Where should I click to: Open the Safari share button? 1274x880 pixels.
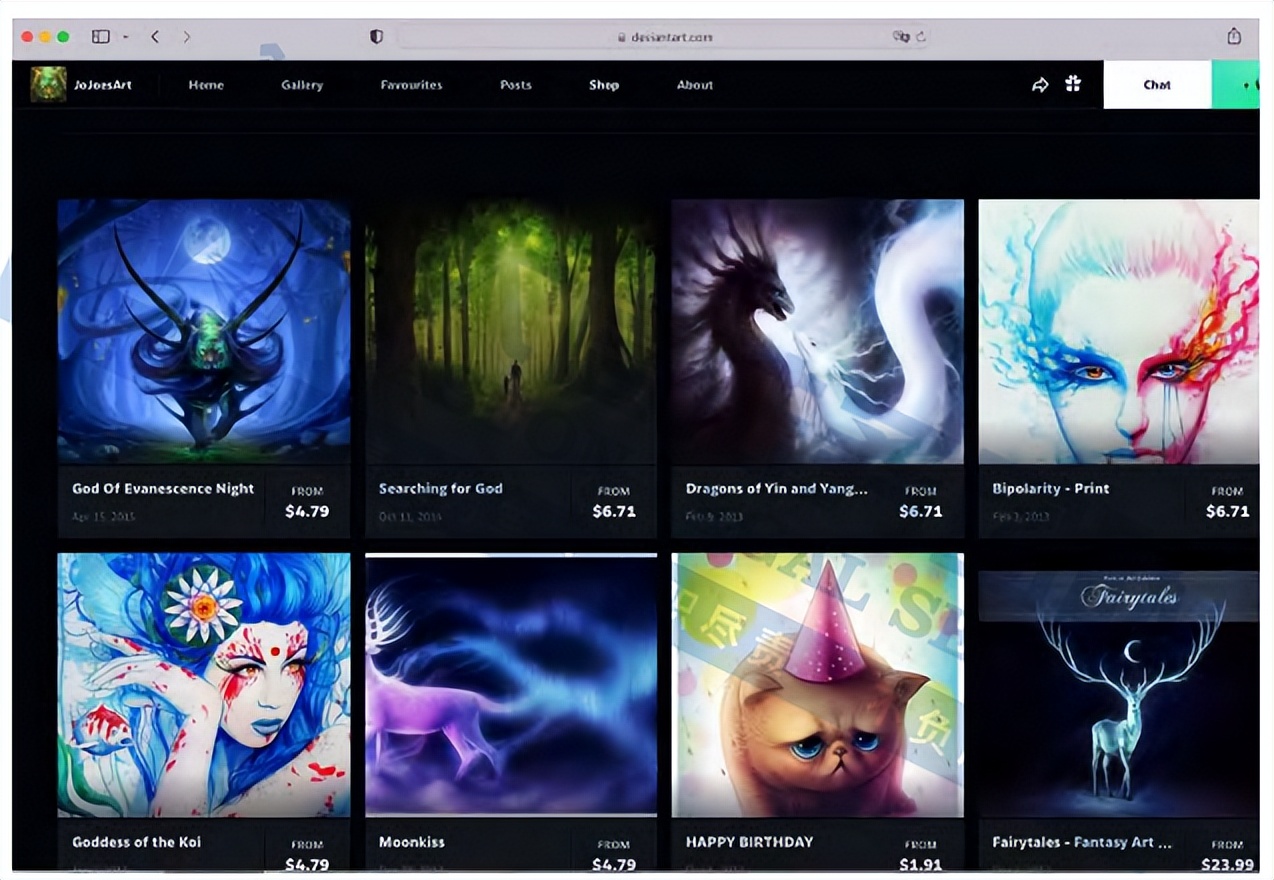point(1234,37)
